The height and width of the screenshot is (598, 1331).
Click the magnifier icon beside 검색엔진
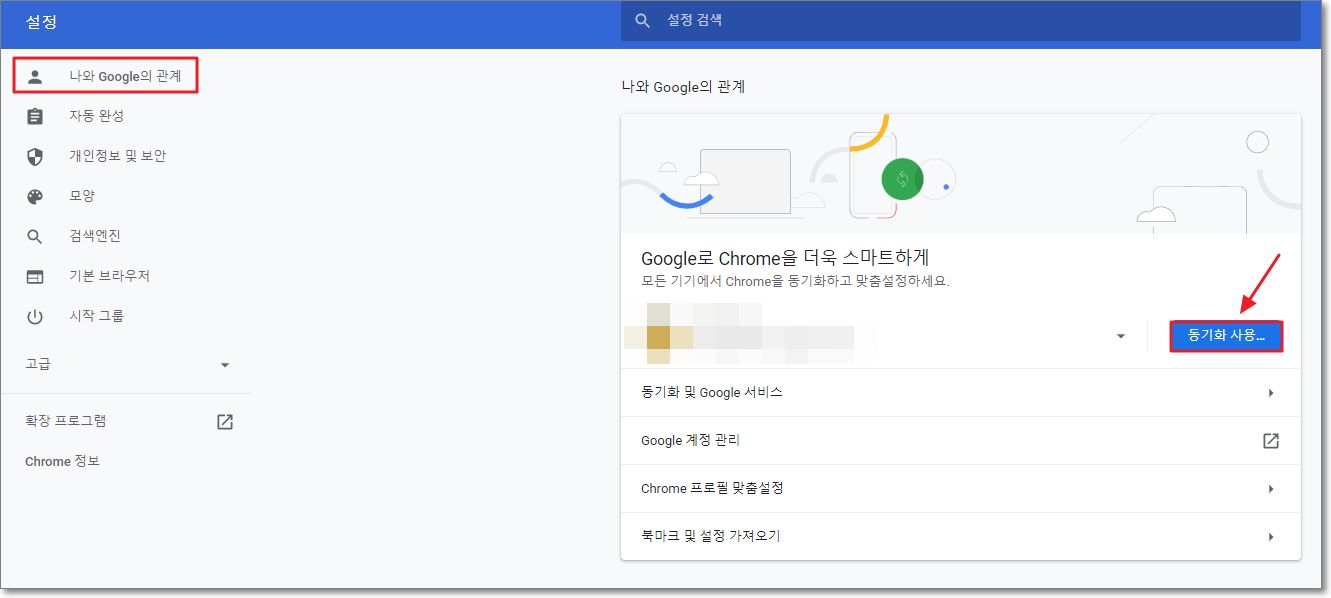point(35,236)
